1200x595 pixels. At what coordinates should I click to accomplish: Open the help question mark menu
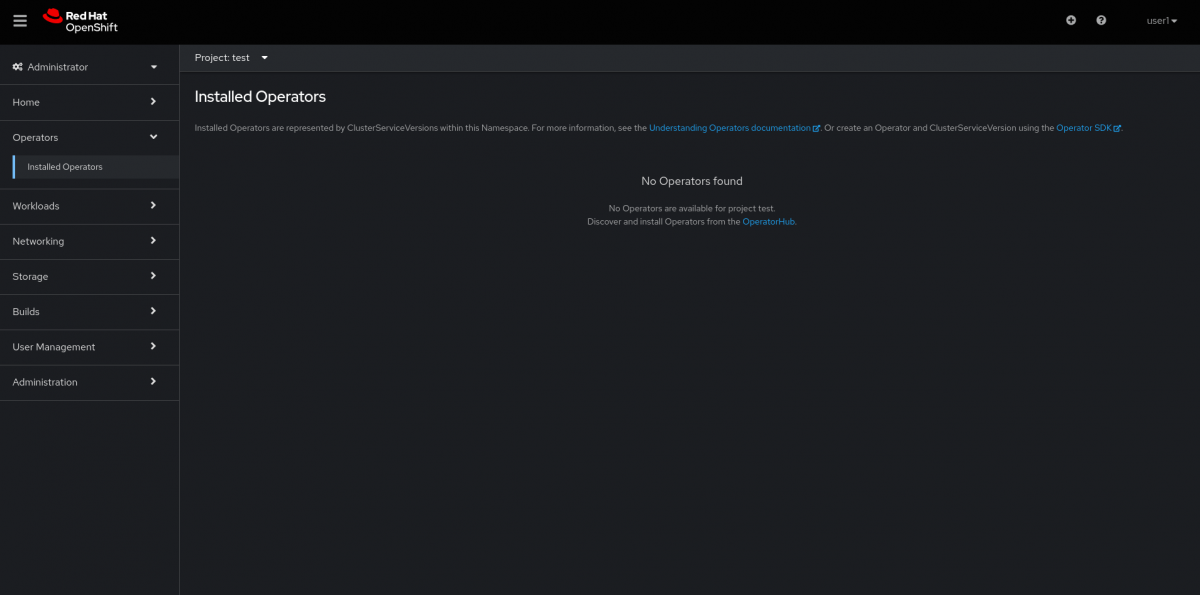click(x=1101, y=20)
